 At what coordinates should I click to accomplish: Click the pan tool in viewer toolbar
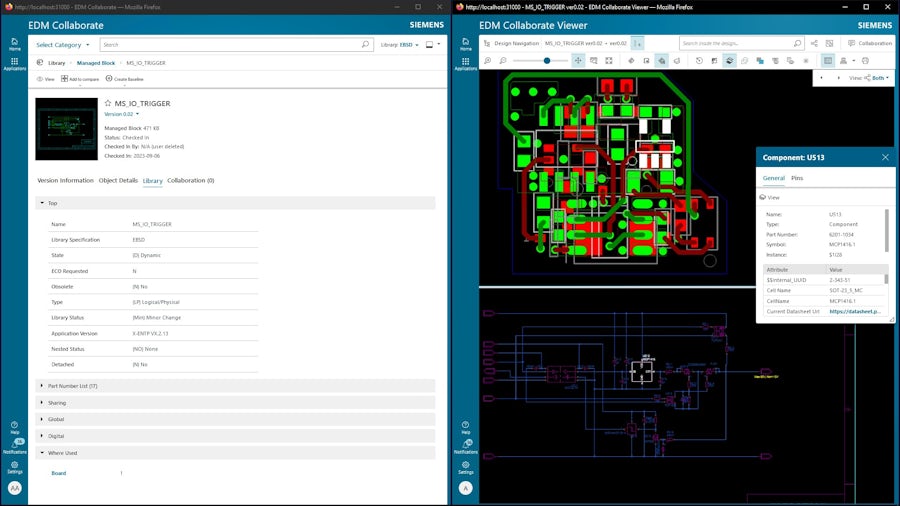point(578,61)
